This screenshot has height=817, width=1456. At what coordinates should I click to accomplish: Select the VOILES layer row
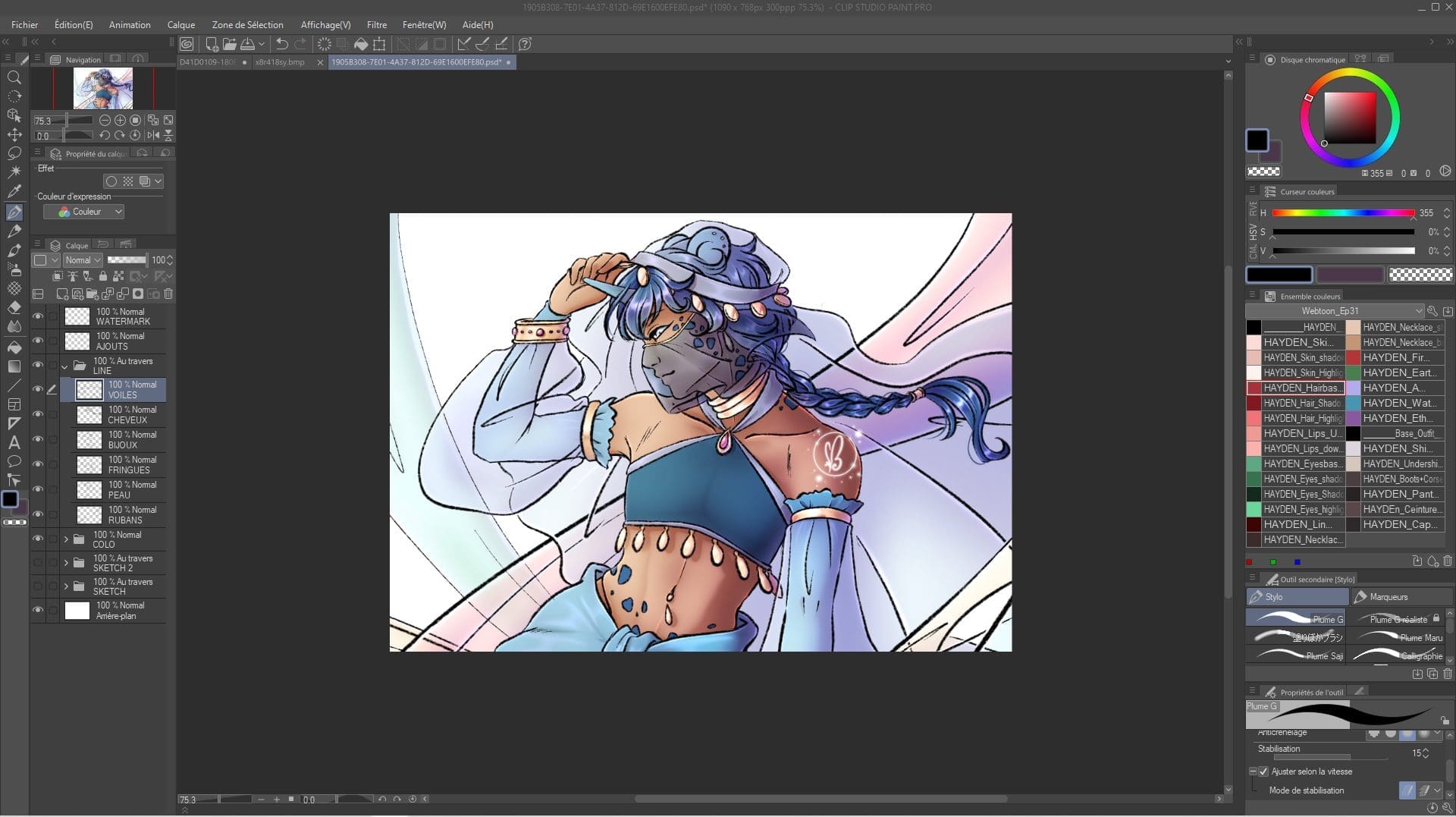coord(112,390)
